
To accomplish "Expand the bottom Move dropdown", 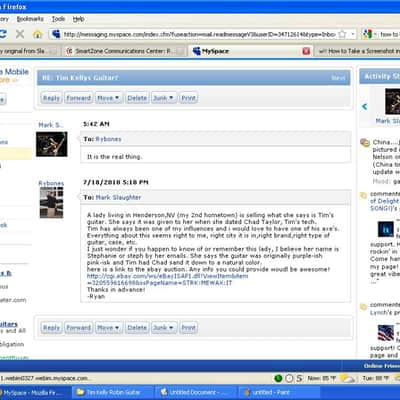I will pyautogui.click(x=109, y=328).
